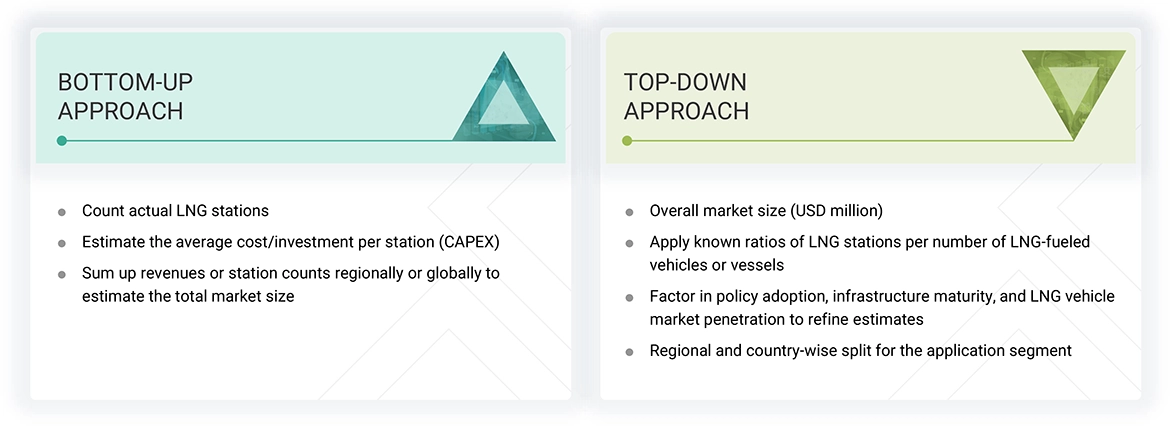
Task: Click bullet beside 'Estimate the average cost/investment'
Action: (62, 243)
